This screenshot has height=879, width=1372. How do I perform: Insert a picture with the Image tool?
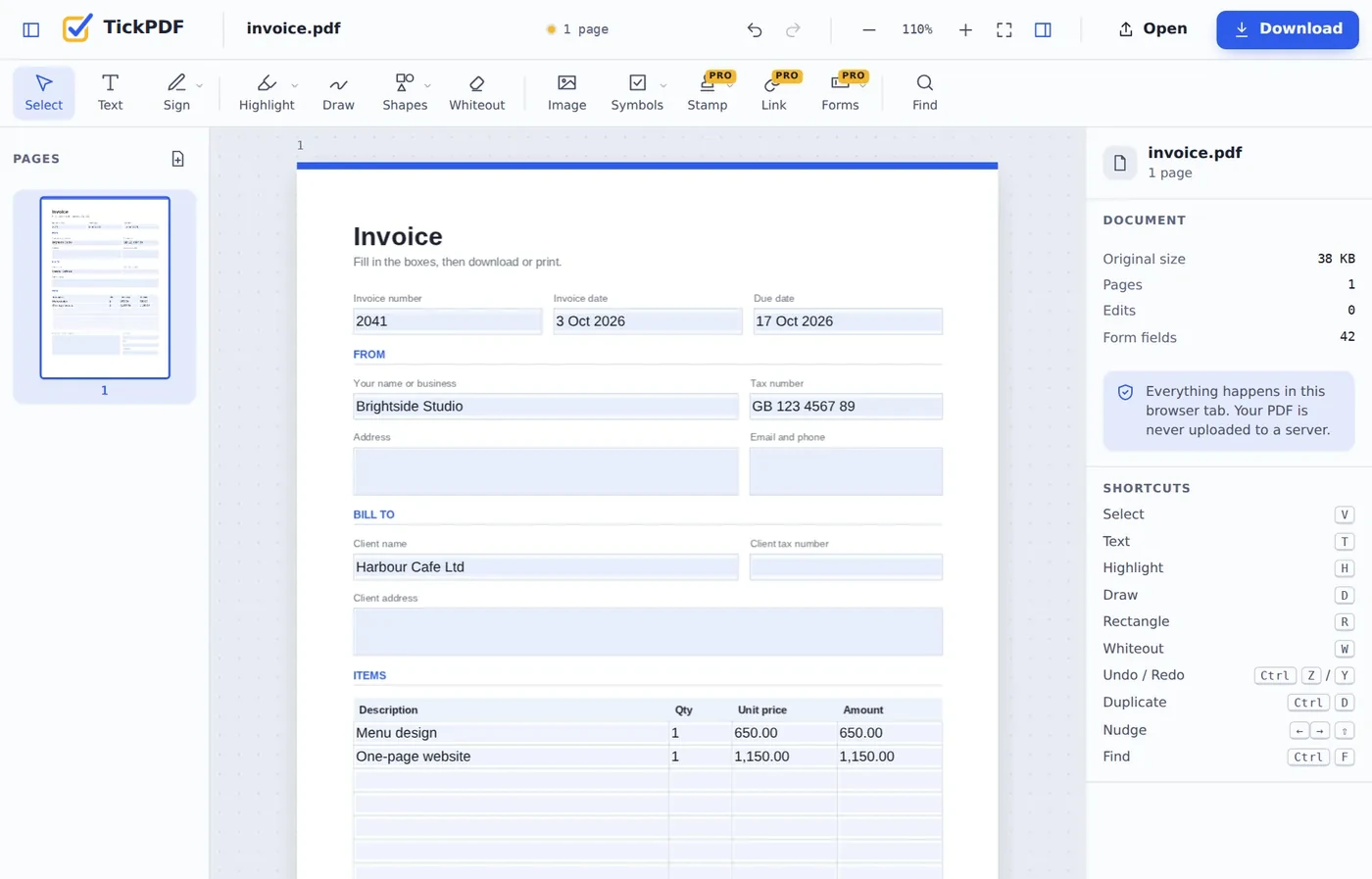pyautogui.click(x=566, y=93)
